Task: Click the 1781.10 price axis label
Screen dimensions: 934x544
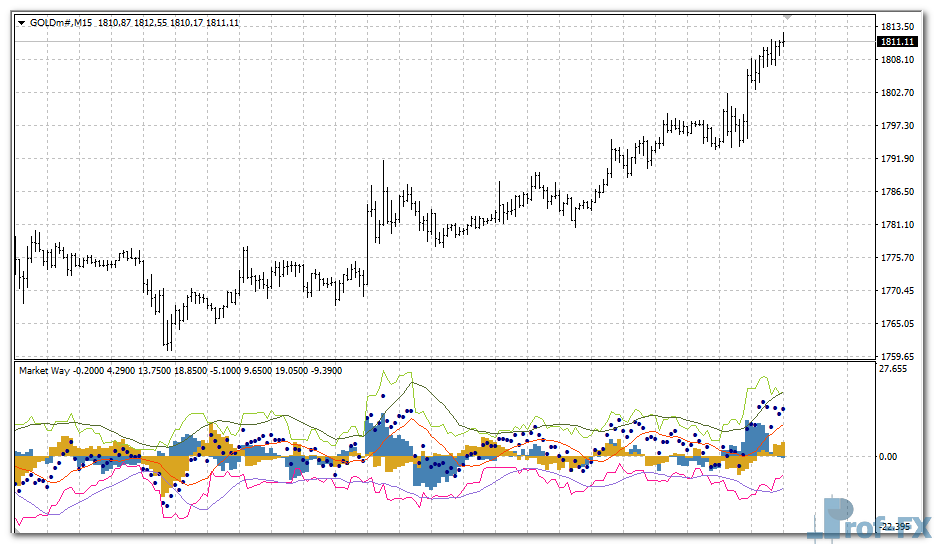Action: tap(897, 224)
